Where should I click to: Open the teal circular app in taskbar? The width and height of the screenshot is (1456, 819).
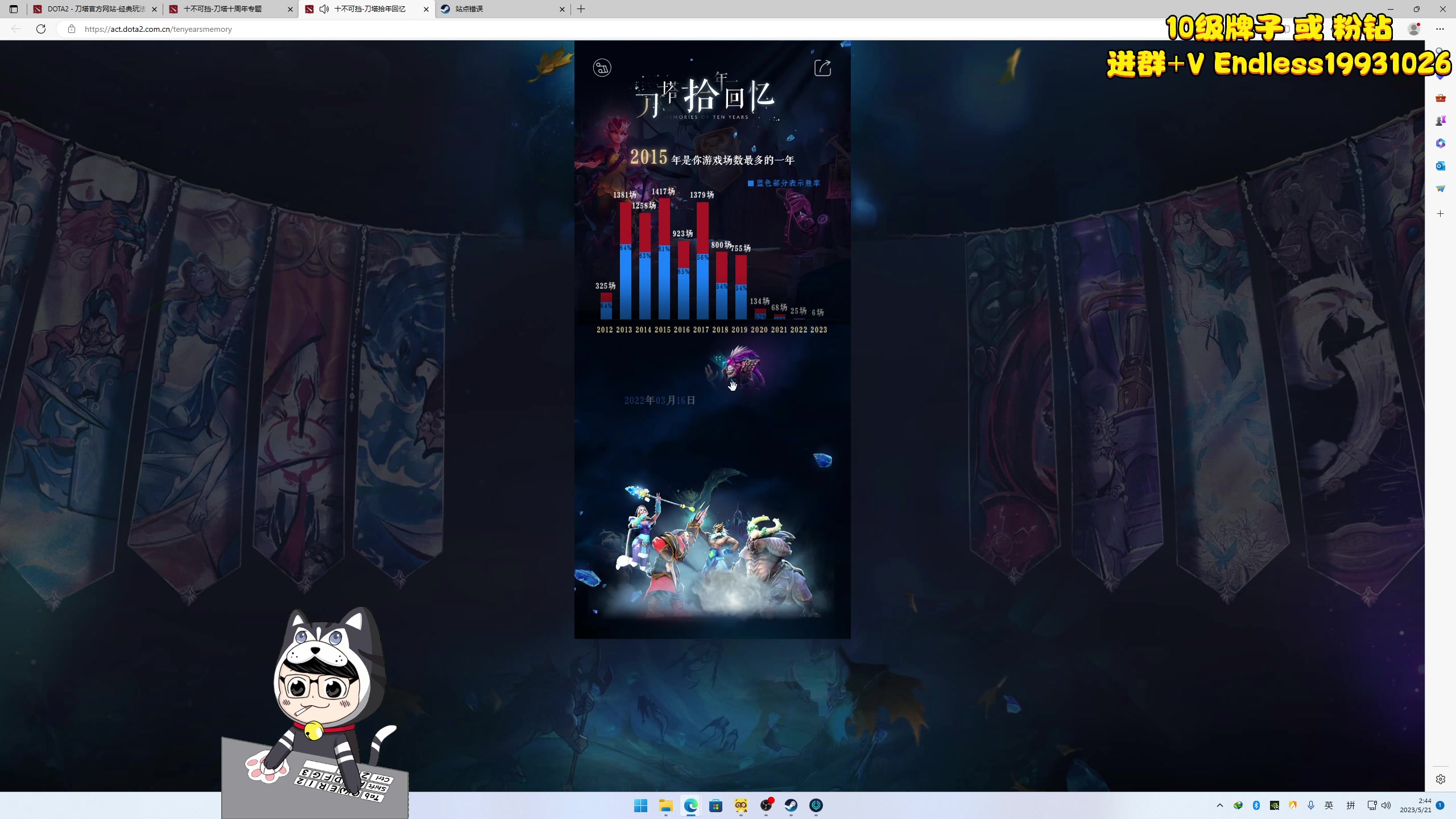point(816,805)
